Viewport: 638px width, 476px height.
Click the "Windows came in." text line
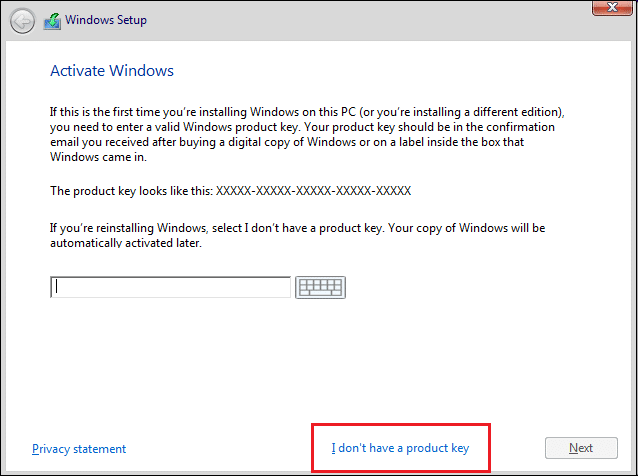coord(97,155)
